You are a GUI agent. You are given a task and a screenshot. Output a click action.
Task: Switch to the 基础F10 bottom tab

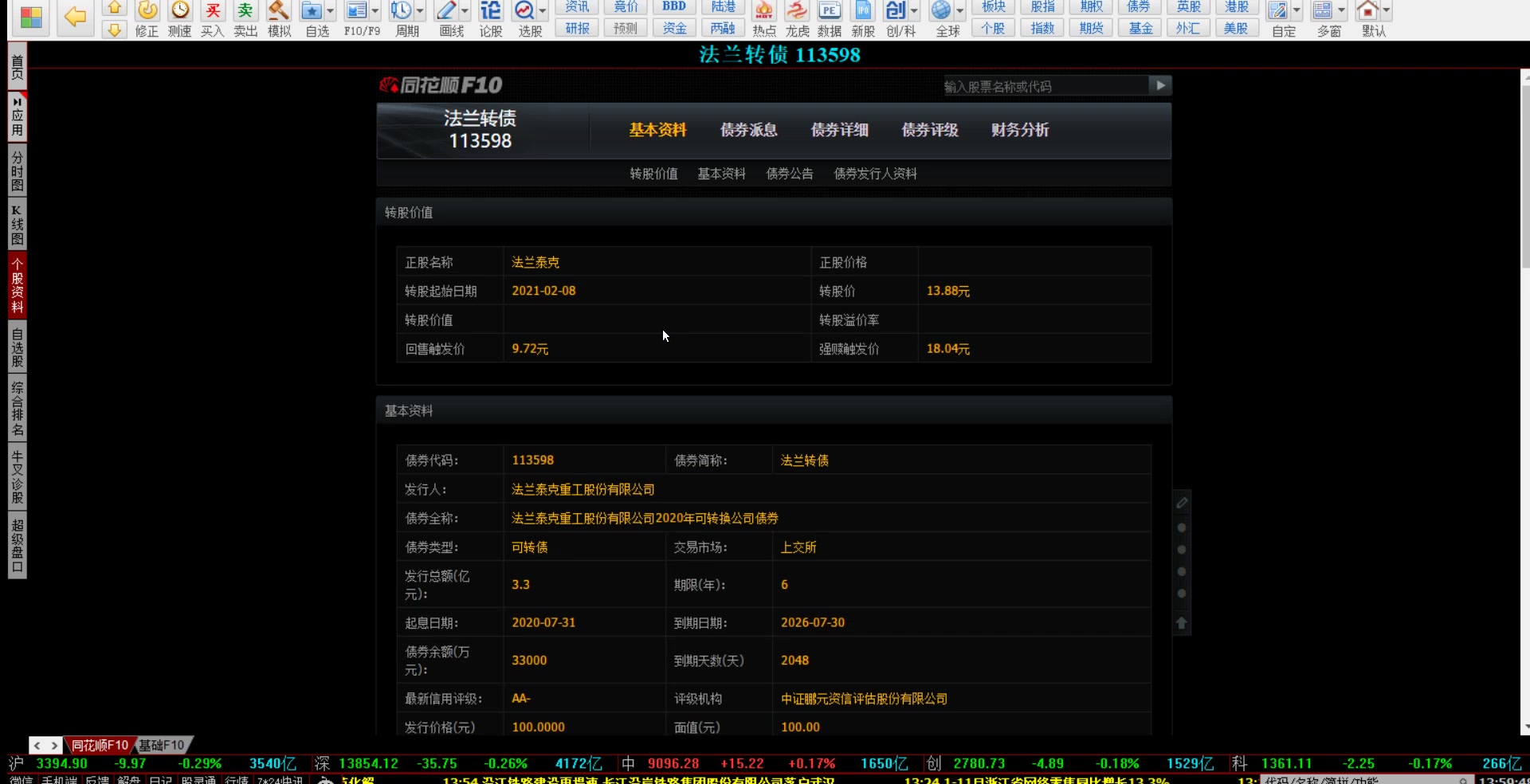pyautogui.click(x=162, y=745)
